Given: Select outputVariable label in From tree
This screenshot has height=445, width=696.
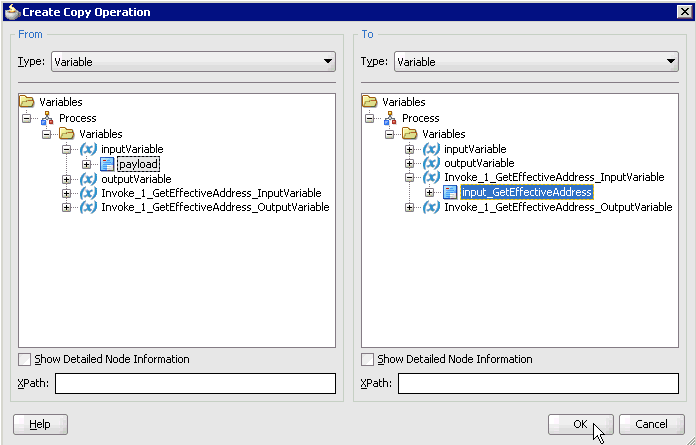Looking at the screenshot, I should tap(136, 179).
